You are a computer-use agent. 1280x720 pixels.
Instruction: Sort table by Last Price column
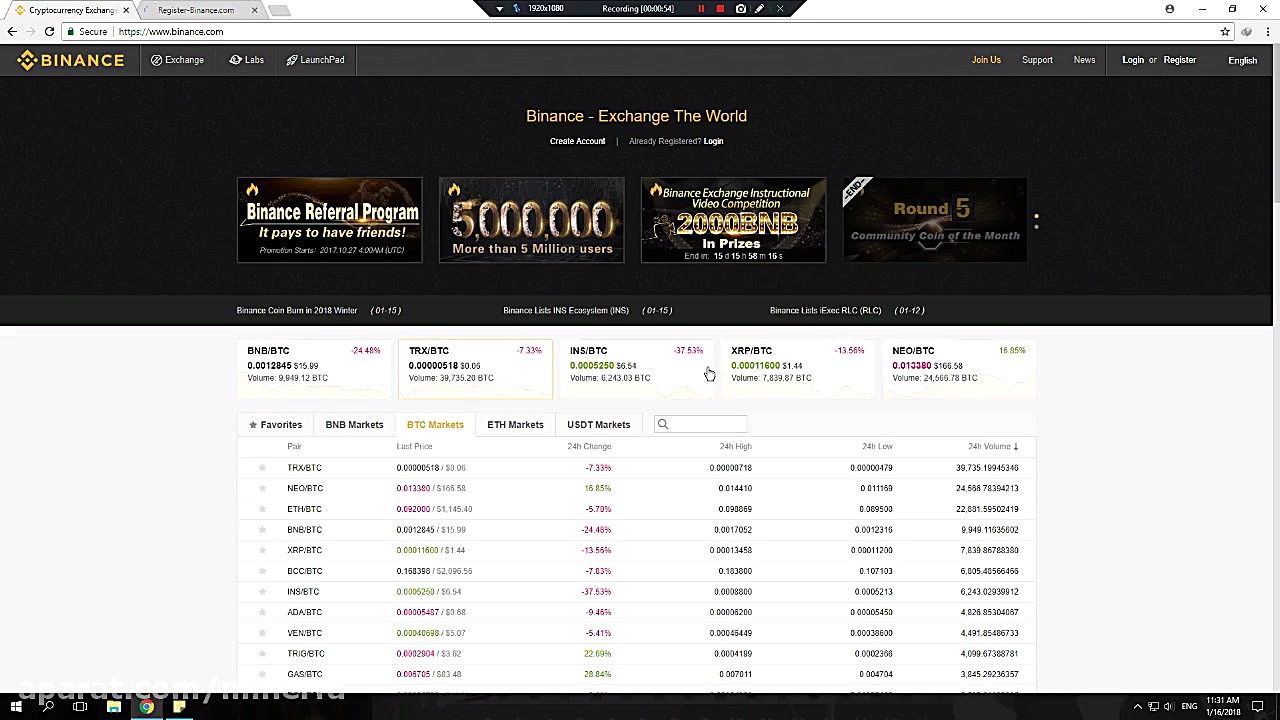(x=414, y=447)
